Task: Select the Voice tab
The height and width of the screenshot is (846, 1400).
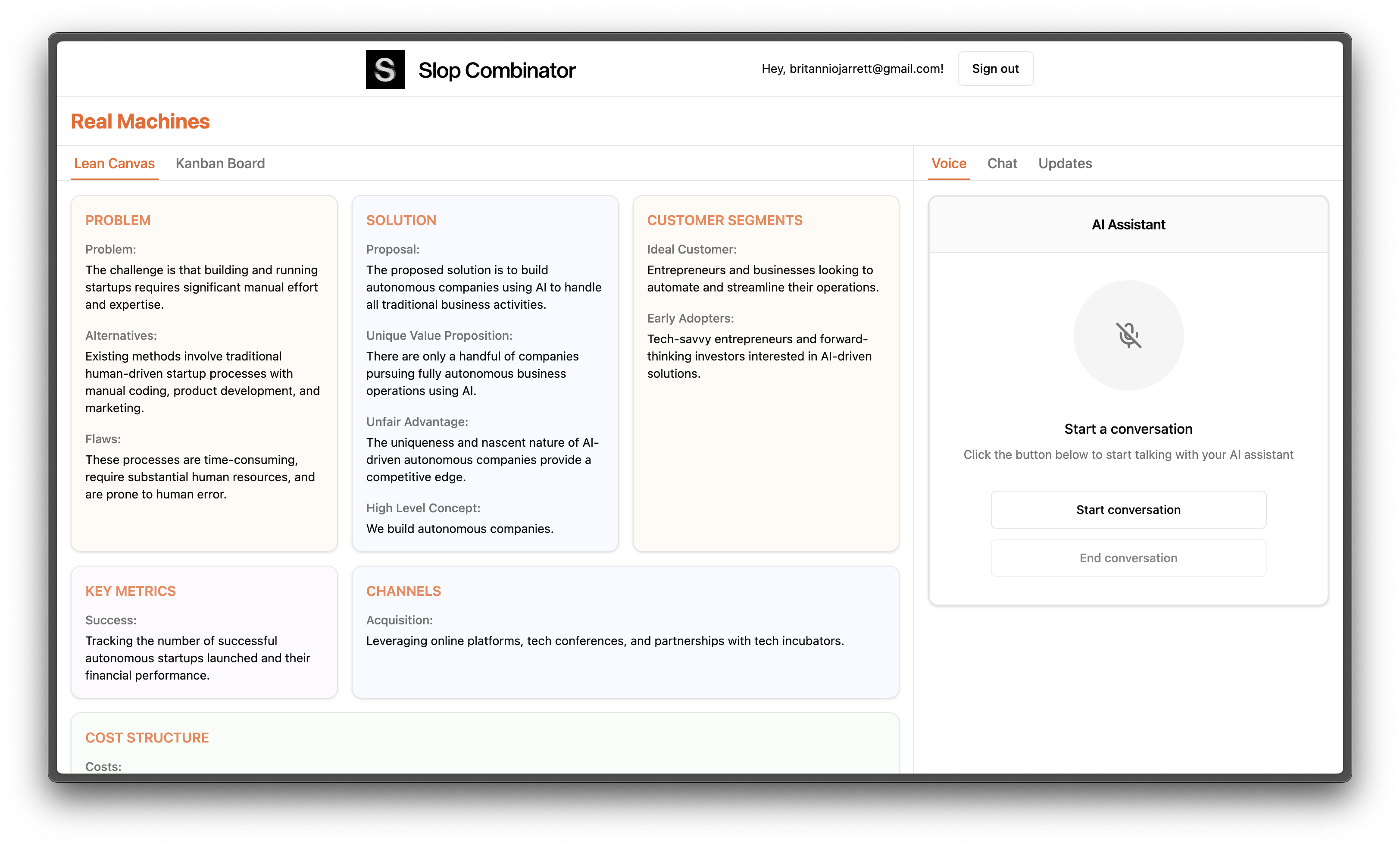Action: (948, 163)
